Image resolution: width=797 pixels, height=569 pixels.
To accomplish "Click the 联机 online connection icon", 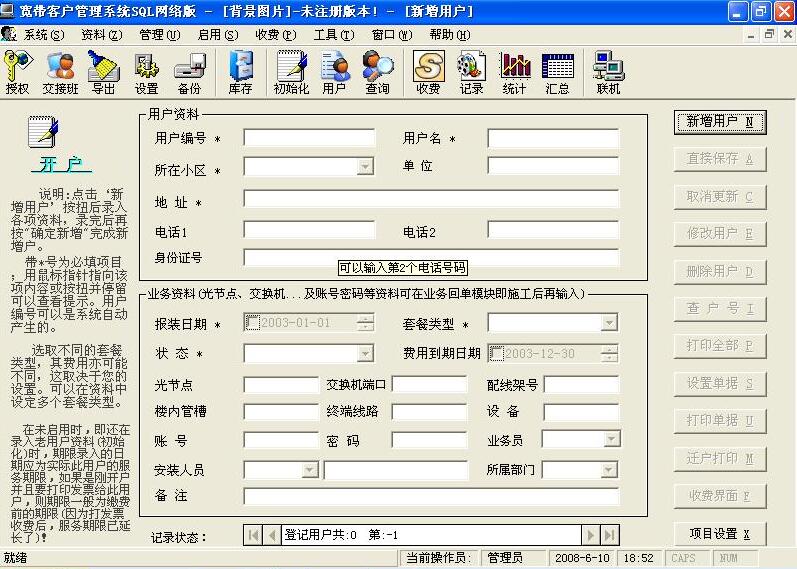I will (608, 72).
